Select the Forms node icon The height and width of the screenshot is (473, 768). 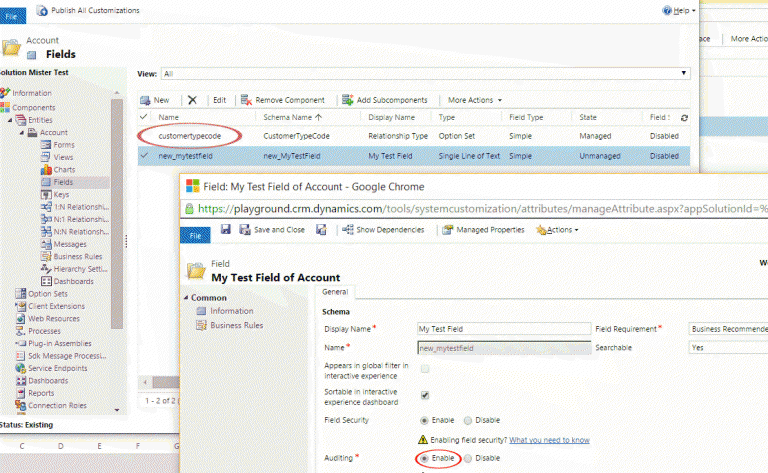coord(46,144)
